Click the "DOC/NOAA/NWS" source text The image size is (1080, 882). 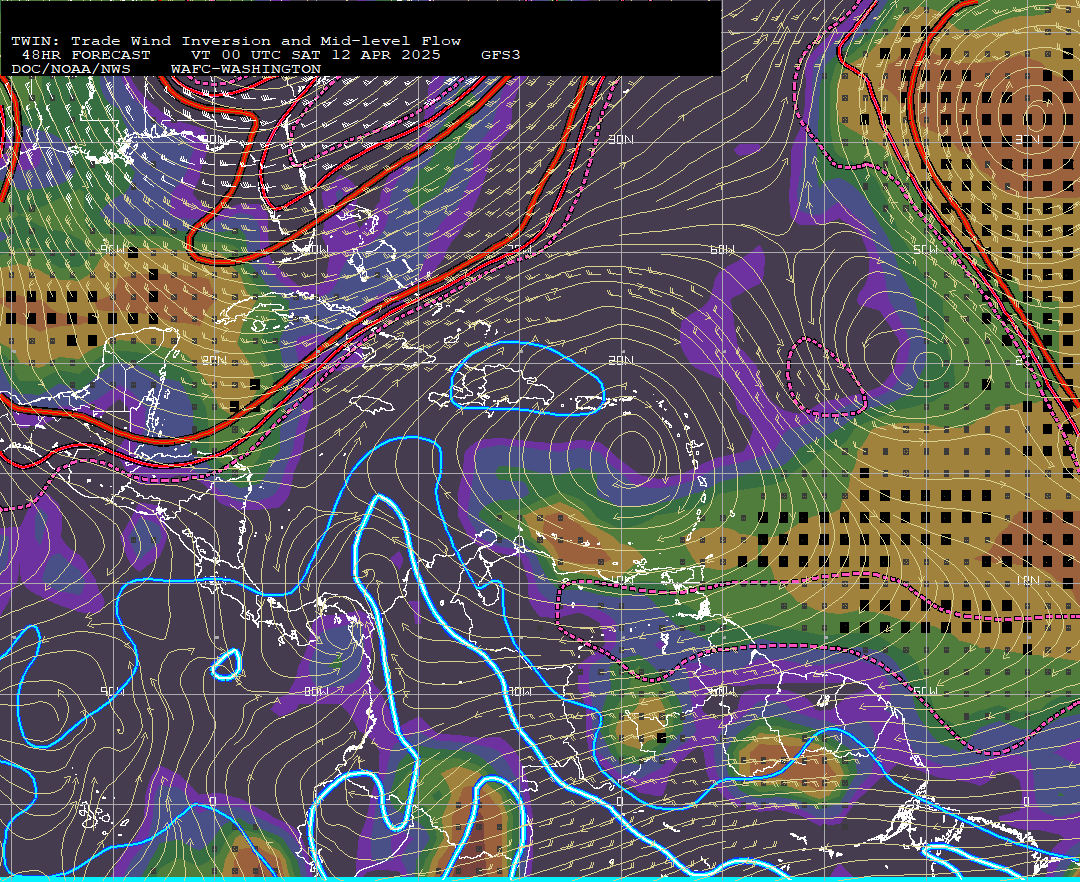(x=71, y=70)
